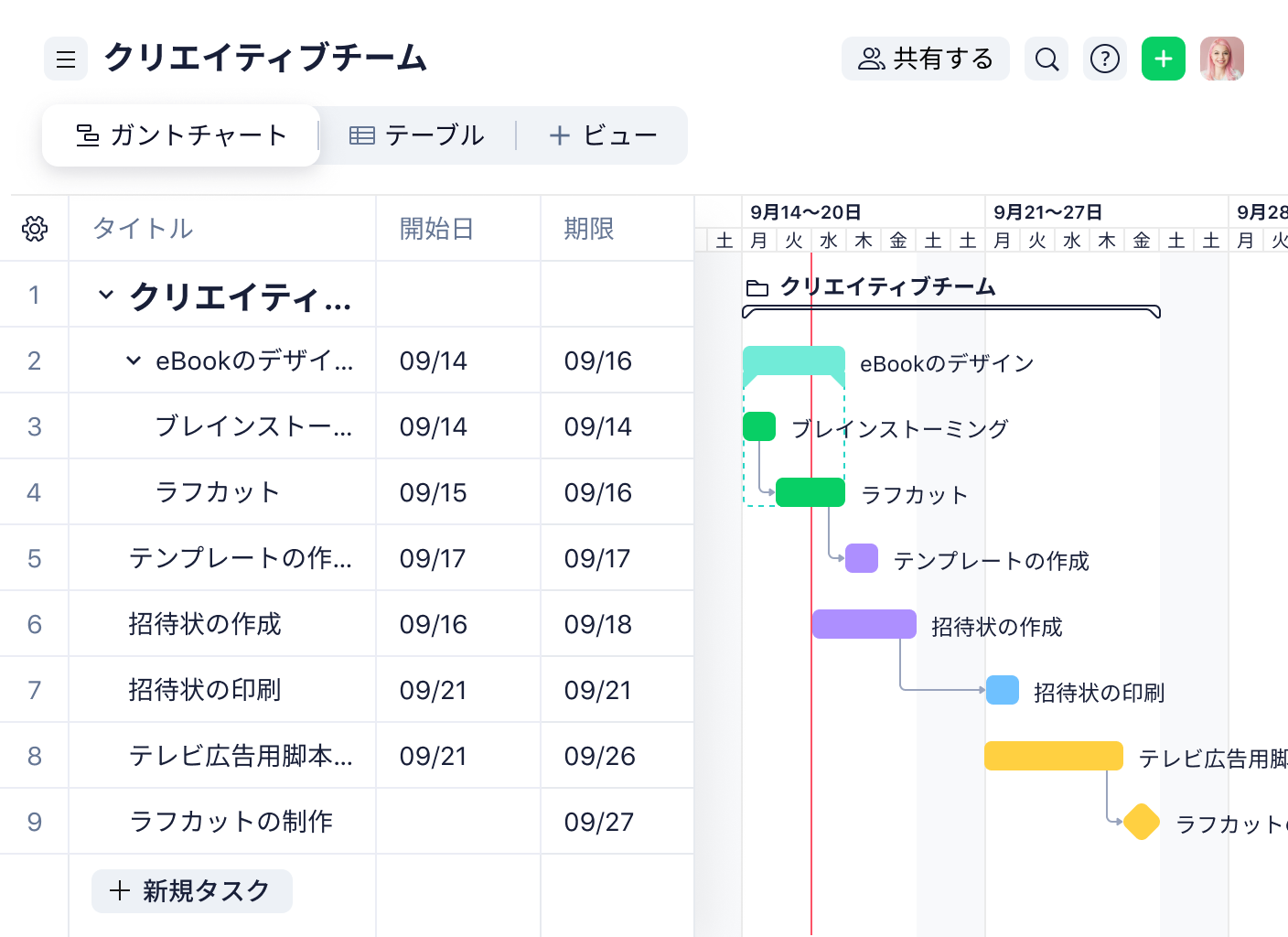Click the yellow diamond milestone for ラフカットの制作
This screenshot has height=937, width=1288.
click(1141, 822)
